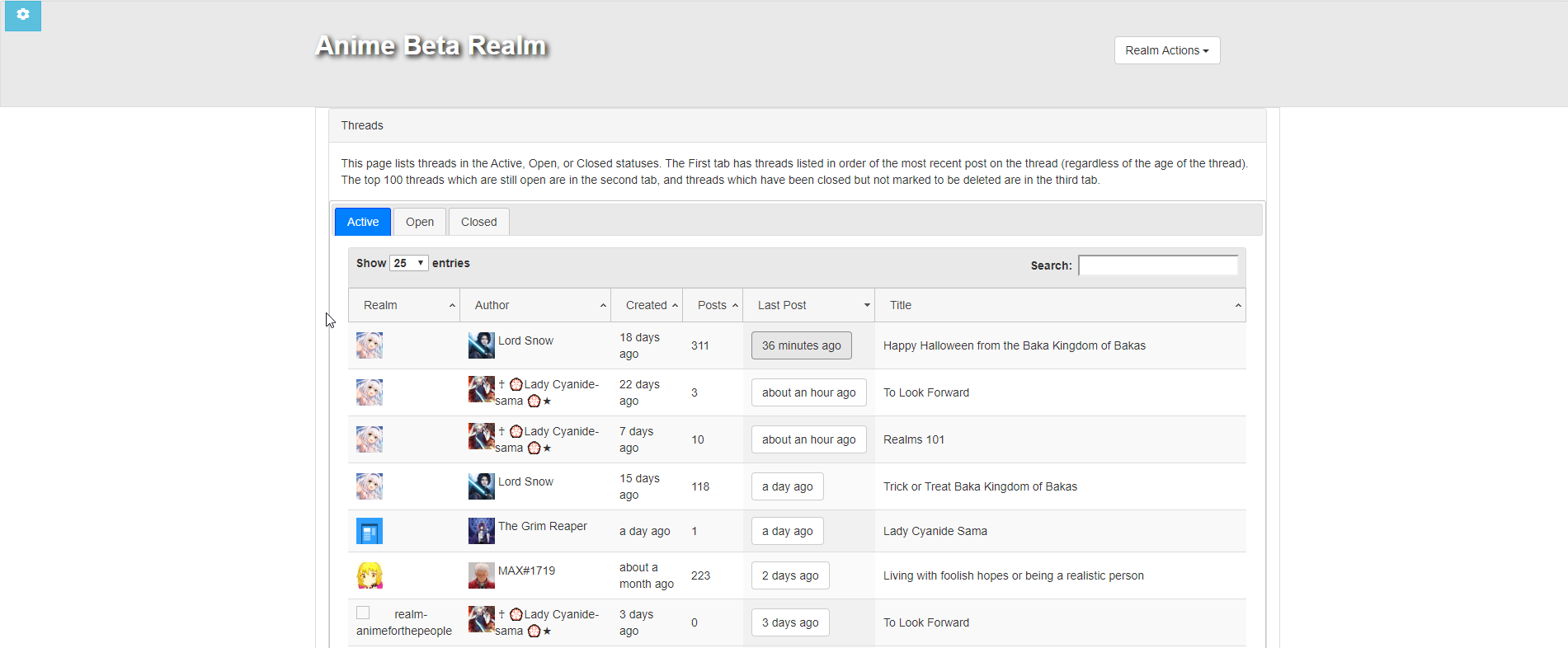Click blonde realm avatar in Living with foolish hopes row
This screenshot has height=648, width=1568.
tap(370, 575)
